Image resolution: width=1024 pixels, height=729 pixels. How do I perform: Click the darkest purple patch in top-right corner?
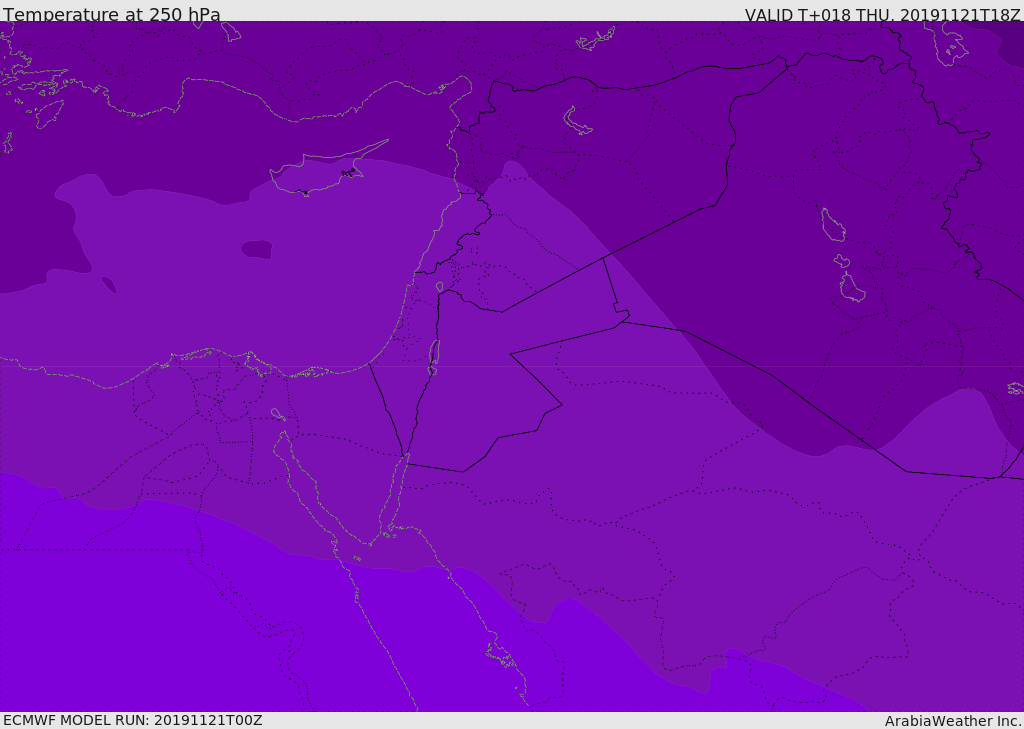pyautogui.click(x=1012, y=45)
